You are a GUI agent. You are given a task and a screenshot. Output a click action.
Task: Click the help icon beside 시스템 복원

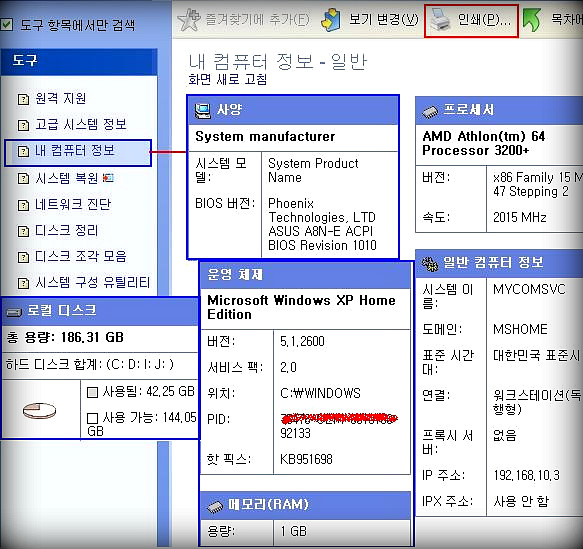tap(23, 179)
